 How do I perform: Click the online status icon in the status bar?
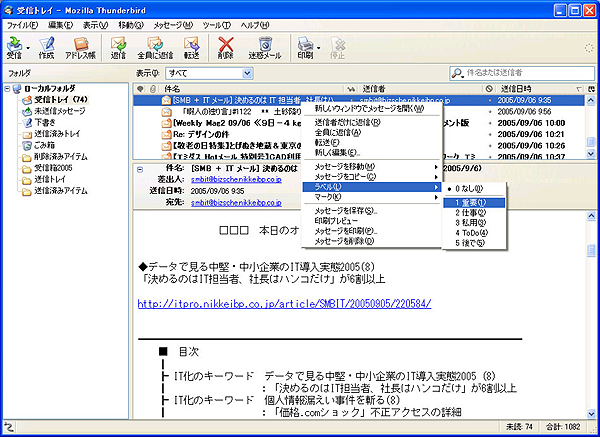click(8, 427)
